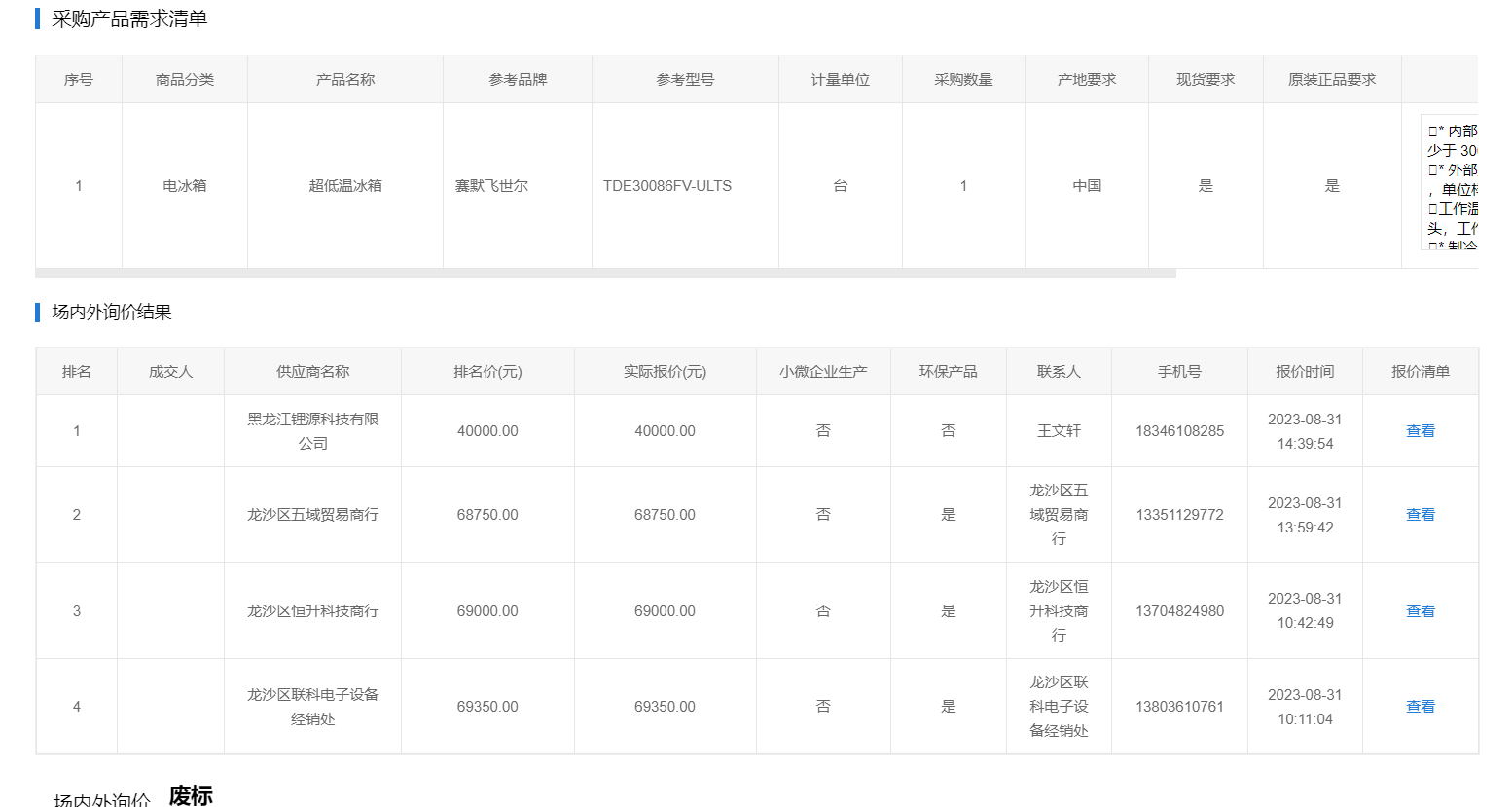View quote list for 龙沙区联科电子设备经销处
The height and width of the screenshot is (807, 1512).
[1420, 707]
